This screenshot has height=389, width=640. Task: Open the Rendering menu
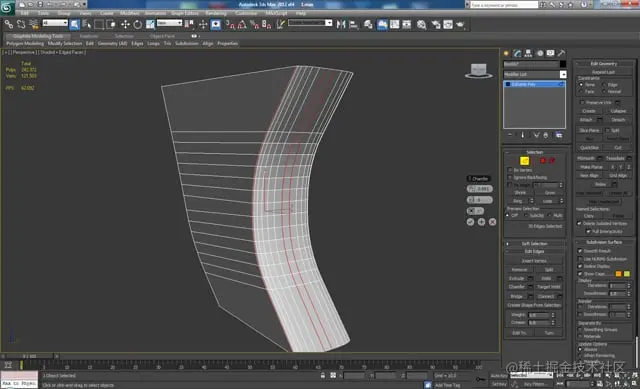216,13
